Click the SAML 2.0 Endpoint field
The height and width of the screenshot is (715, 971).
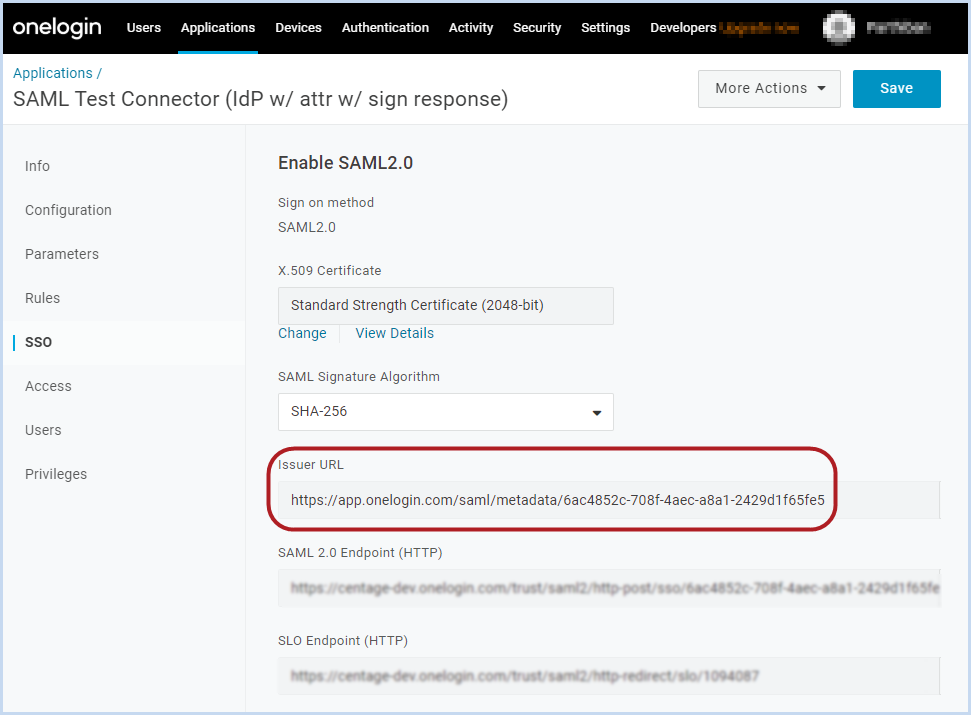(x=609, y=588)
